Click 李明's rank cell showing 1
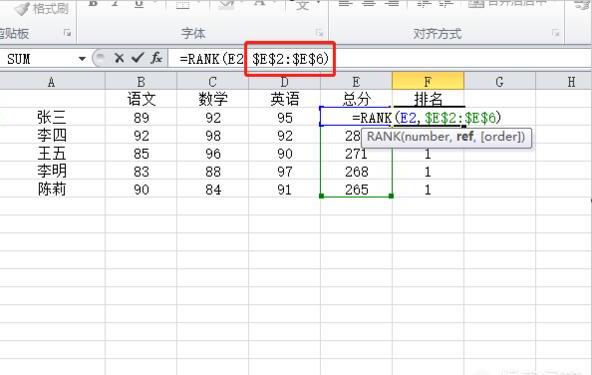Screen dimensions: 592x375 coord(428,171)
